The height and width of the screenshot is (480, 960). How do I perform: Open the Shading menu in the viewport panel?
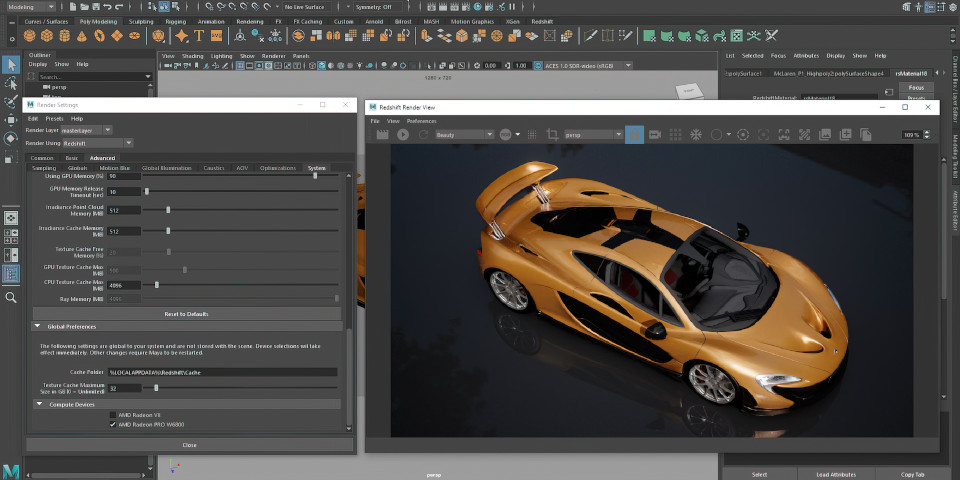(x=192, y=56)
